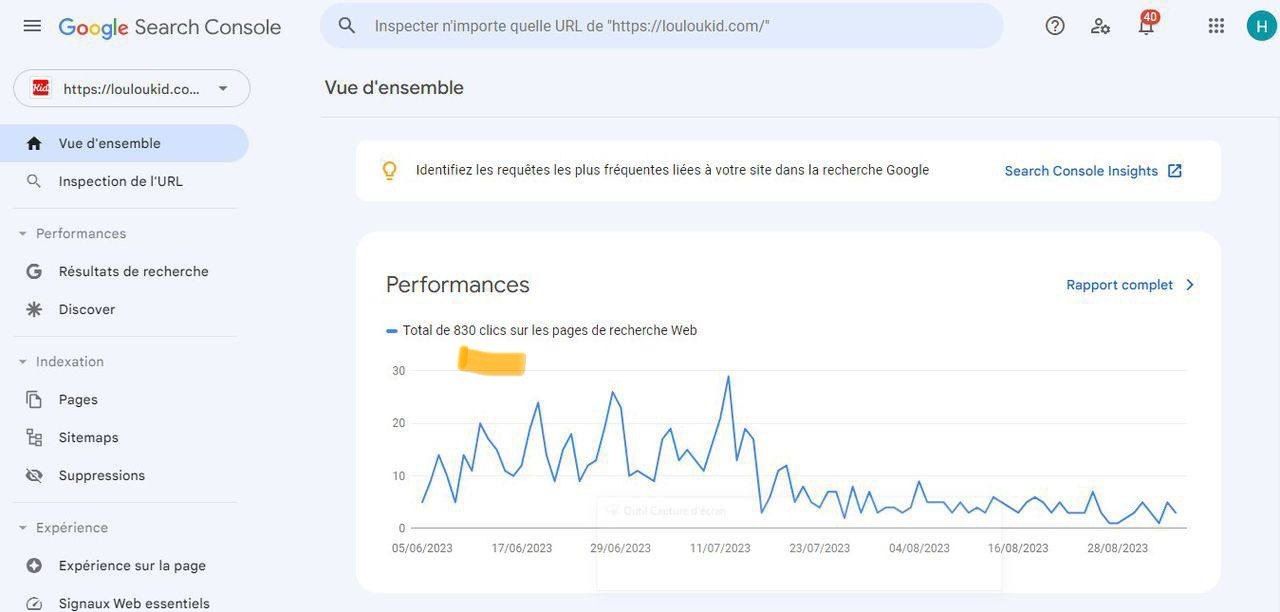
Task: Open the main hamburger menu
Action: (x=32, y=26)
